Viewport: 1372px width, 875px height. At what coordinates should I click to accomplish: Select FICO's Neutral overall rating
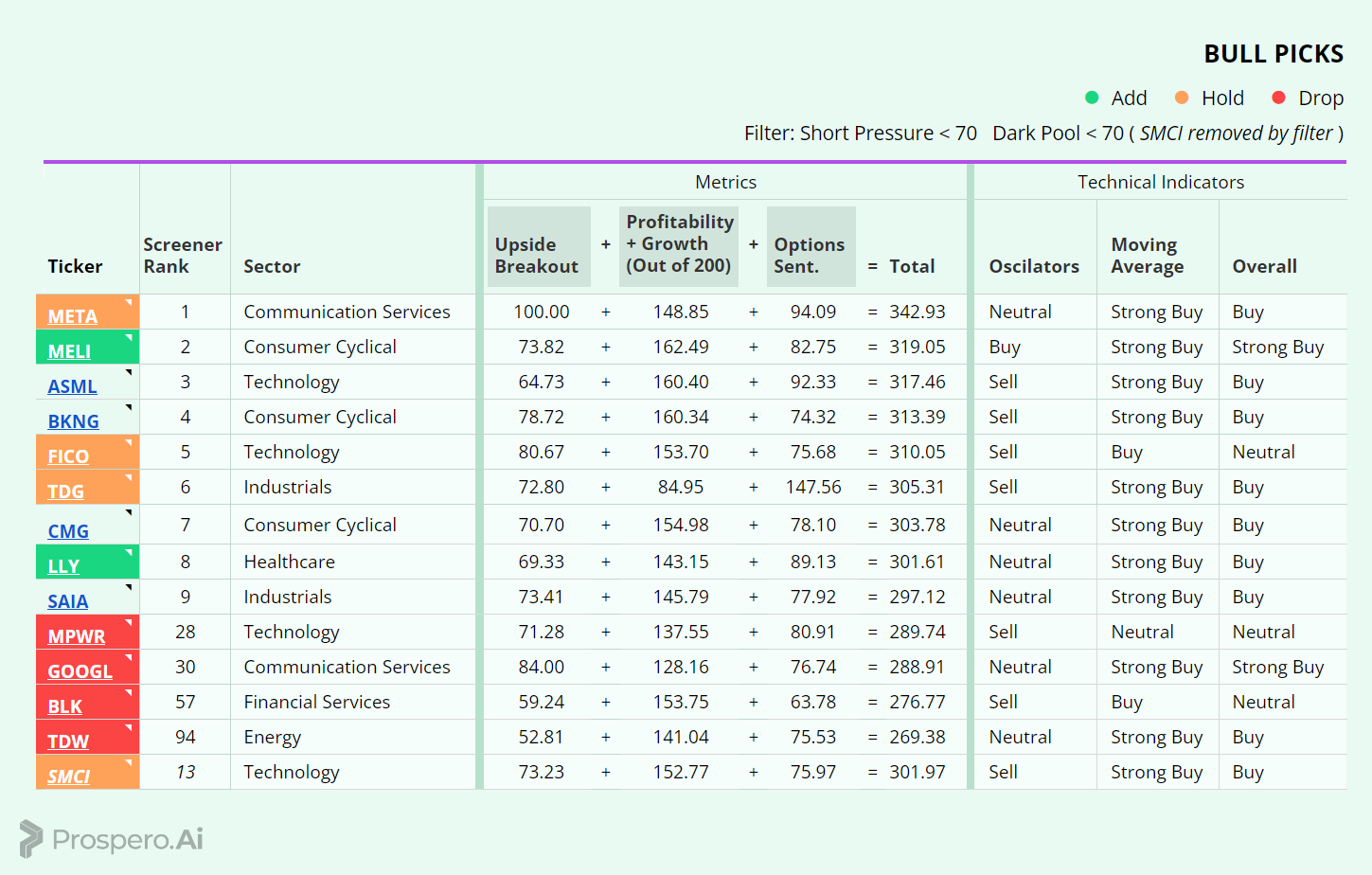(x=1263, y=452)
